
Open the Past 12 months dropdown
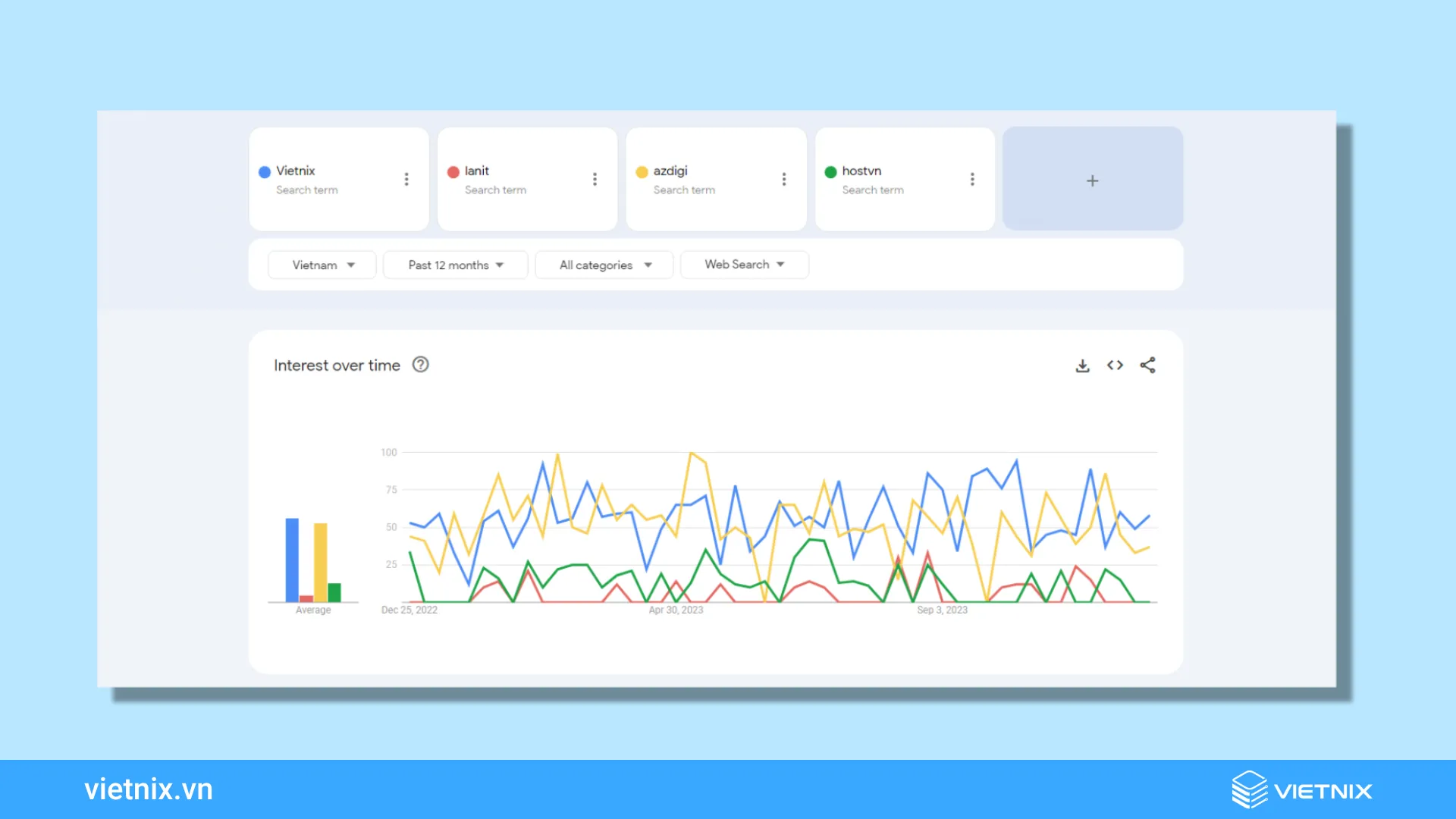[x=455, y=265]
